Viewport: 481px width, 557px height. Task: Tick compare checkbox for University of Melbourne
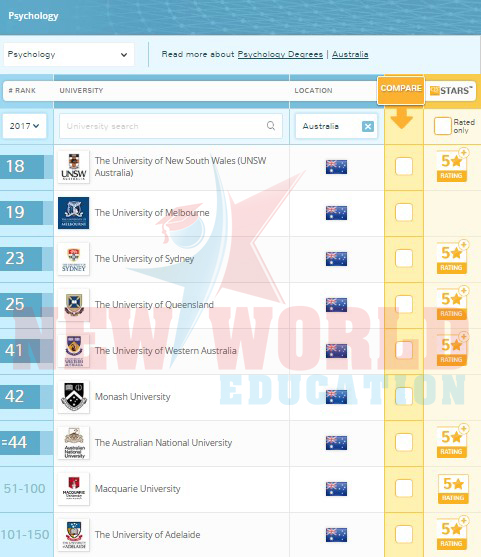point(404,212)
